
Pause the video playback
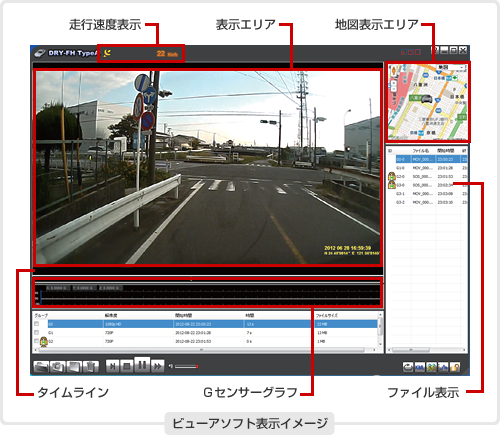click(142, 365)
